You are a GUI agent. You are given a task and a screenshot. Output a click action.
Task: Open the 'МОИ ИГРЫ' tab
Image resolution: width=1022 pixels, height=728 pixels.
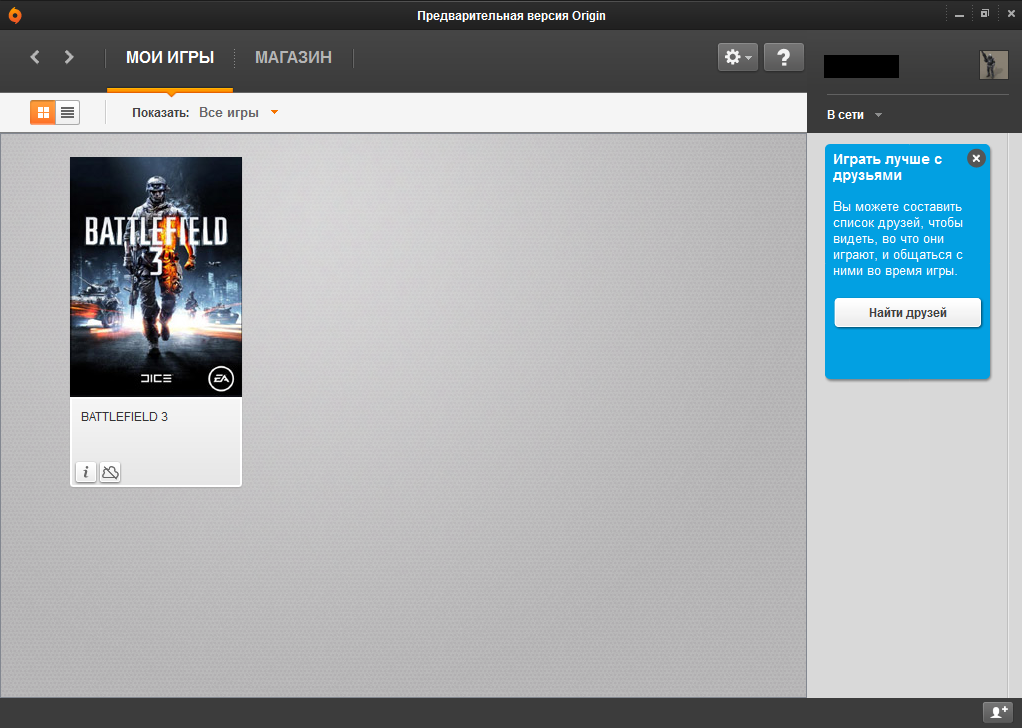pos(170,57)
